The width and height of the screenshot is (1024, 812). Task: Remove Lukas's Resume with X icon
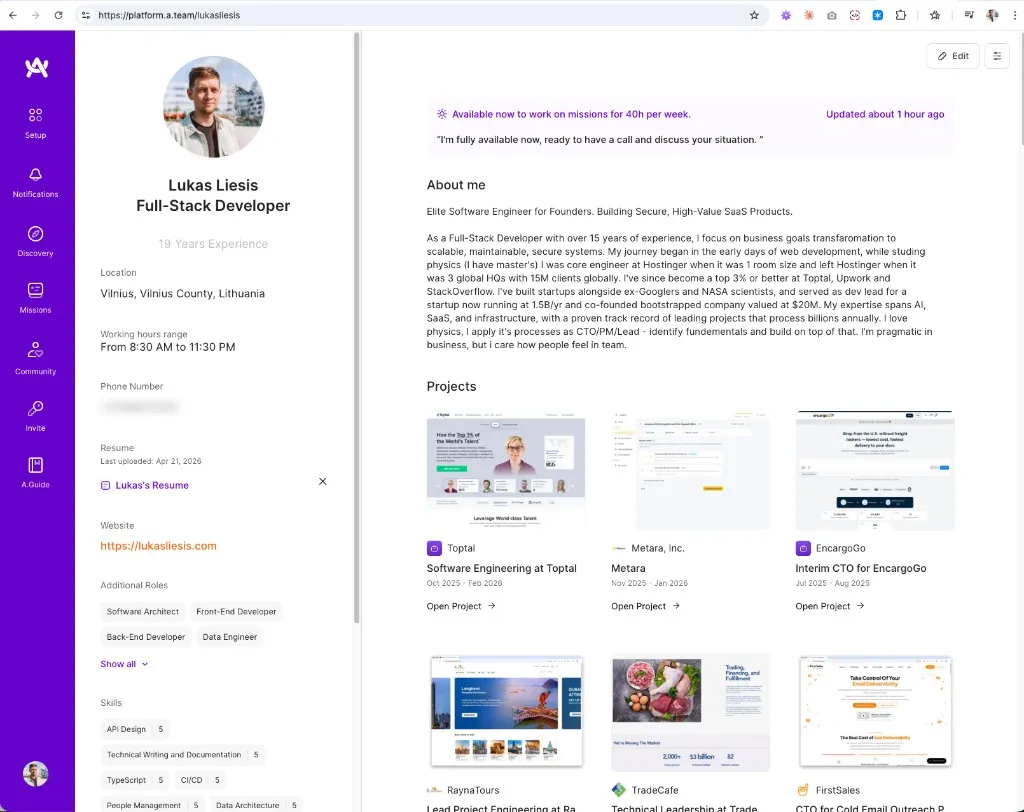(x=323, y=481)
